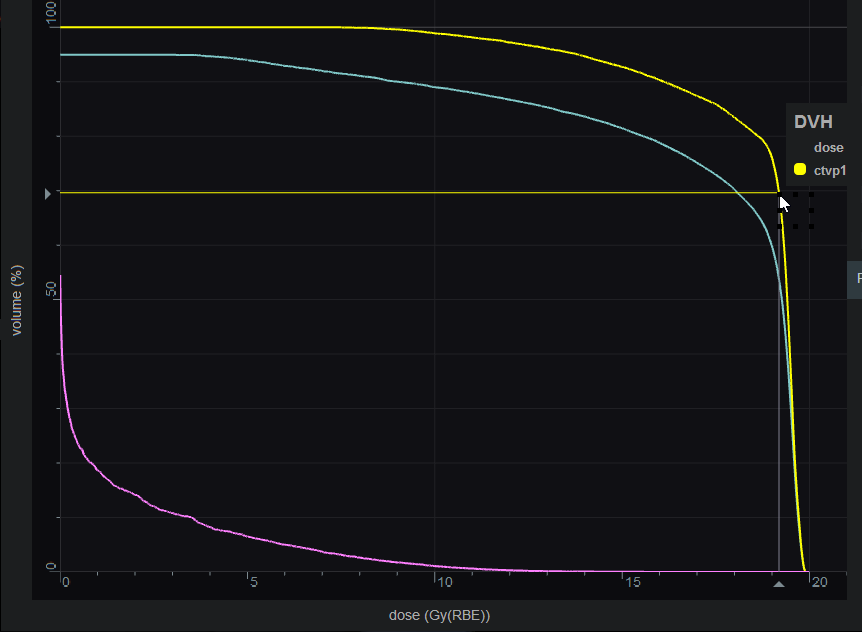
Task: Click the 20 tick label on dose axis
Action: (819, 582)
